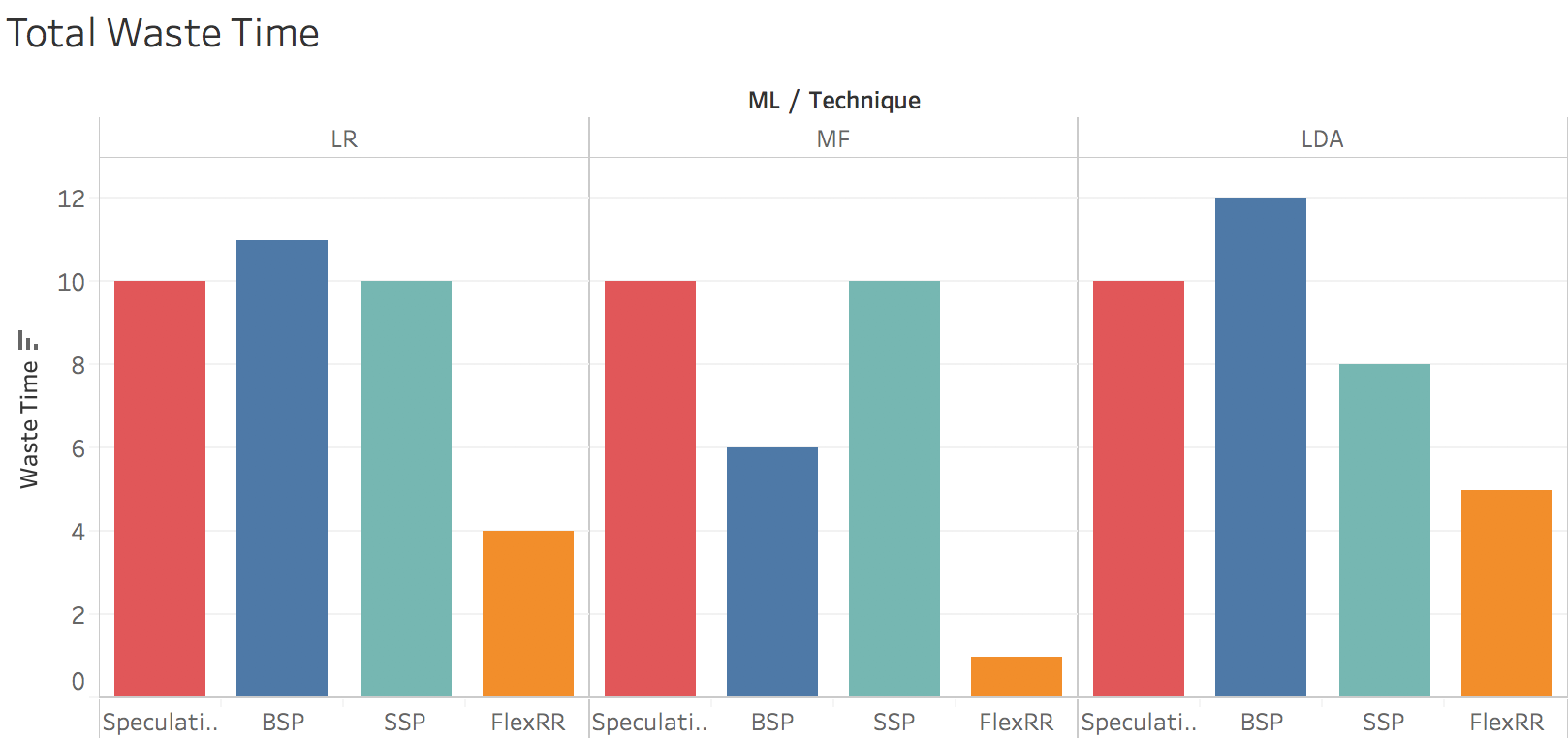Click the sort icon beside Waste Time axis
The width and height of the screenshot is (1568, 738).
[28, 340]
